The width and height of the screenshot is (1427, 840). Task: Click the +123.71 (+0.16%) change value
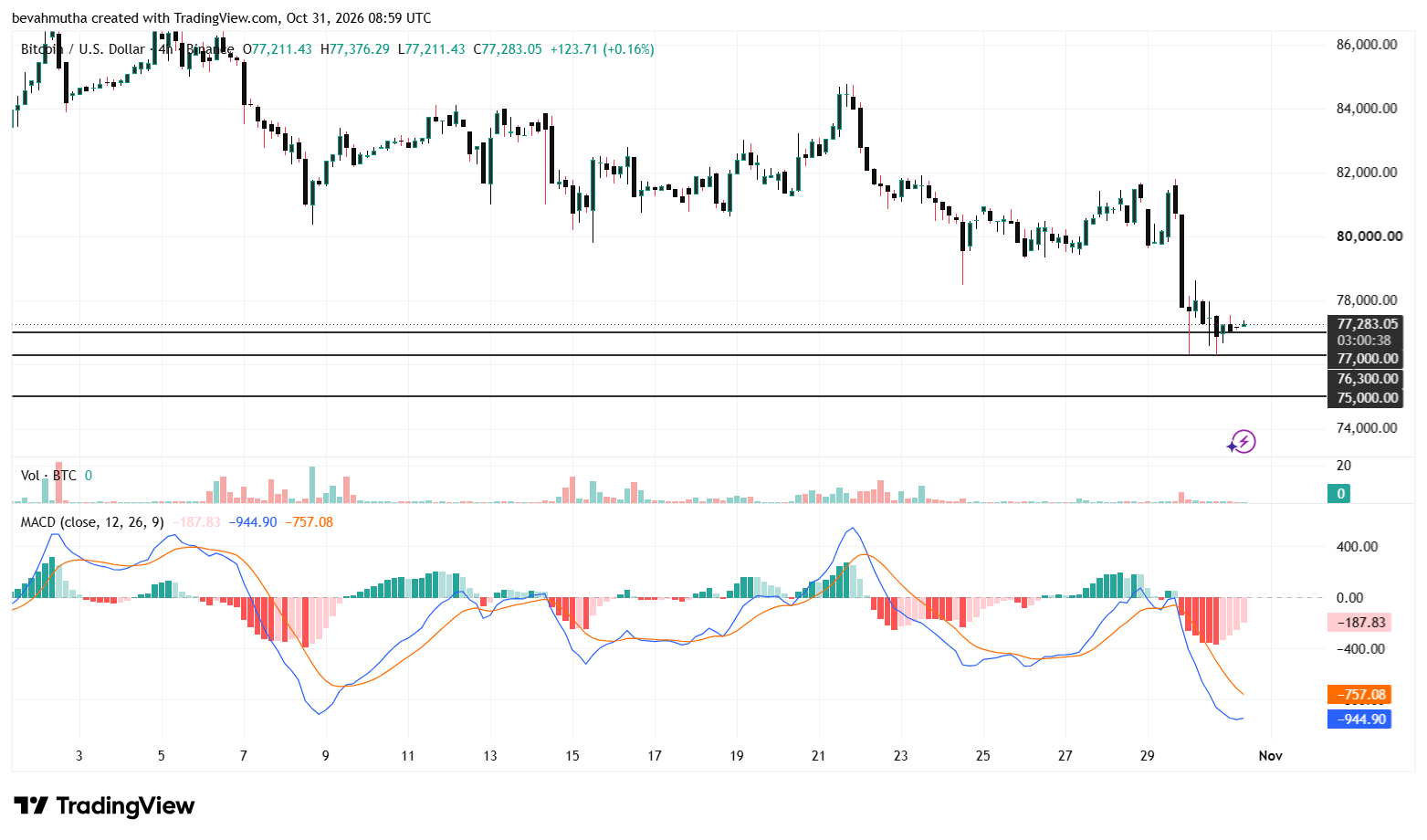click(602, 49)
